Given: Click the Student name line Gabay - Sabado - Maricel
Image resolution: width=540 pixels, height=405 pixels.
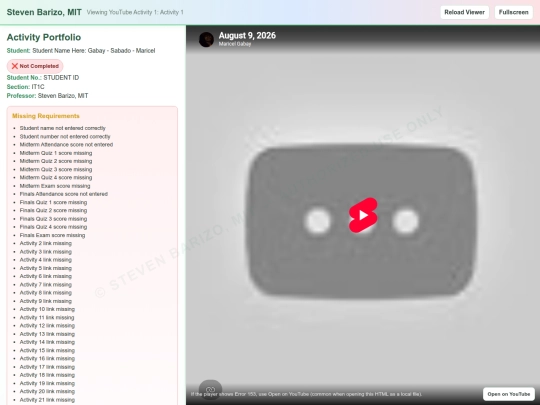Looking at the screenshot, I should coord(81,51).
